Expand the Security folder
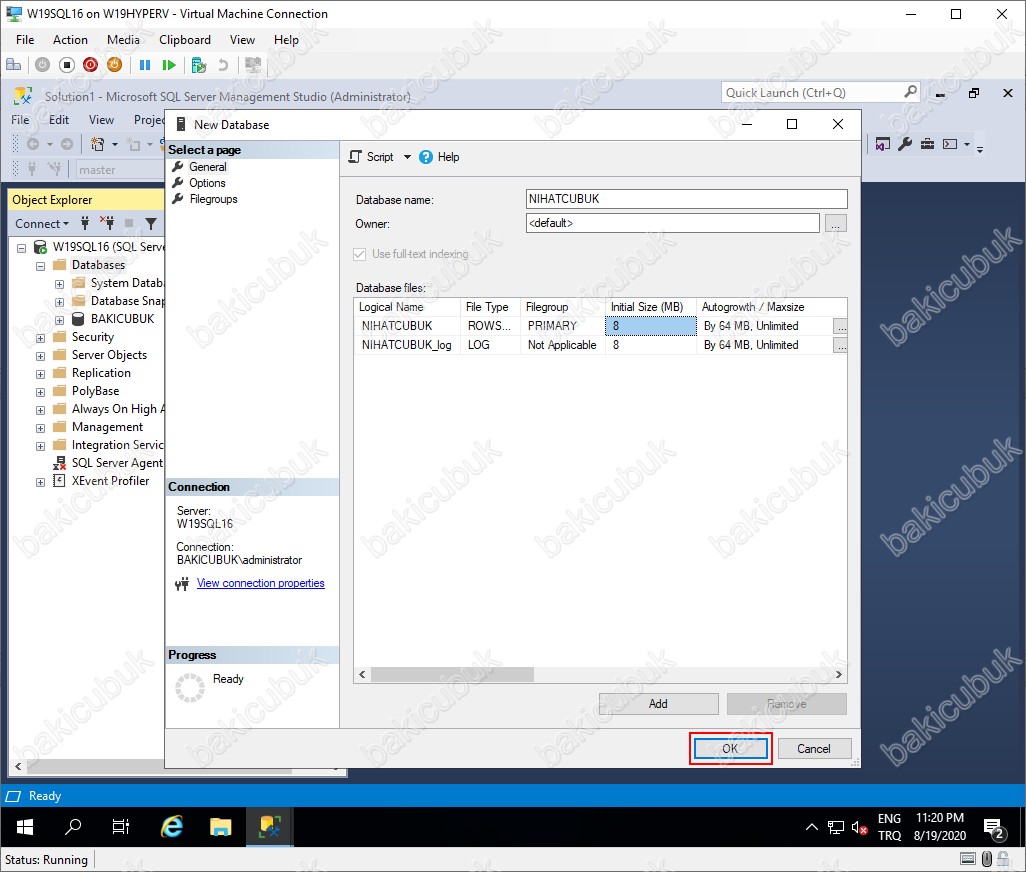1026x872 pixels. point(41,338)
